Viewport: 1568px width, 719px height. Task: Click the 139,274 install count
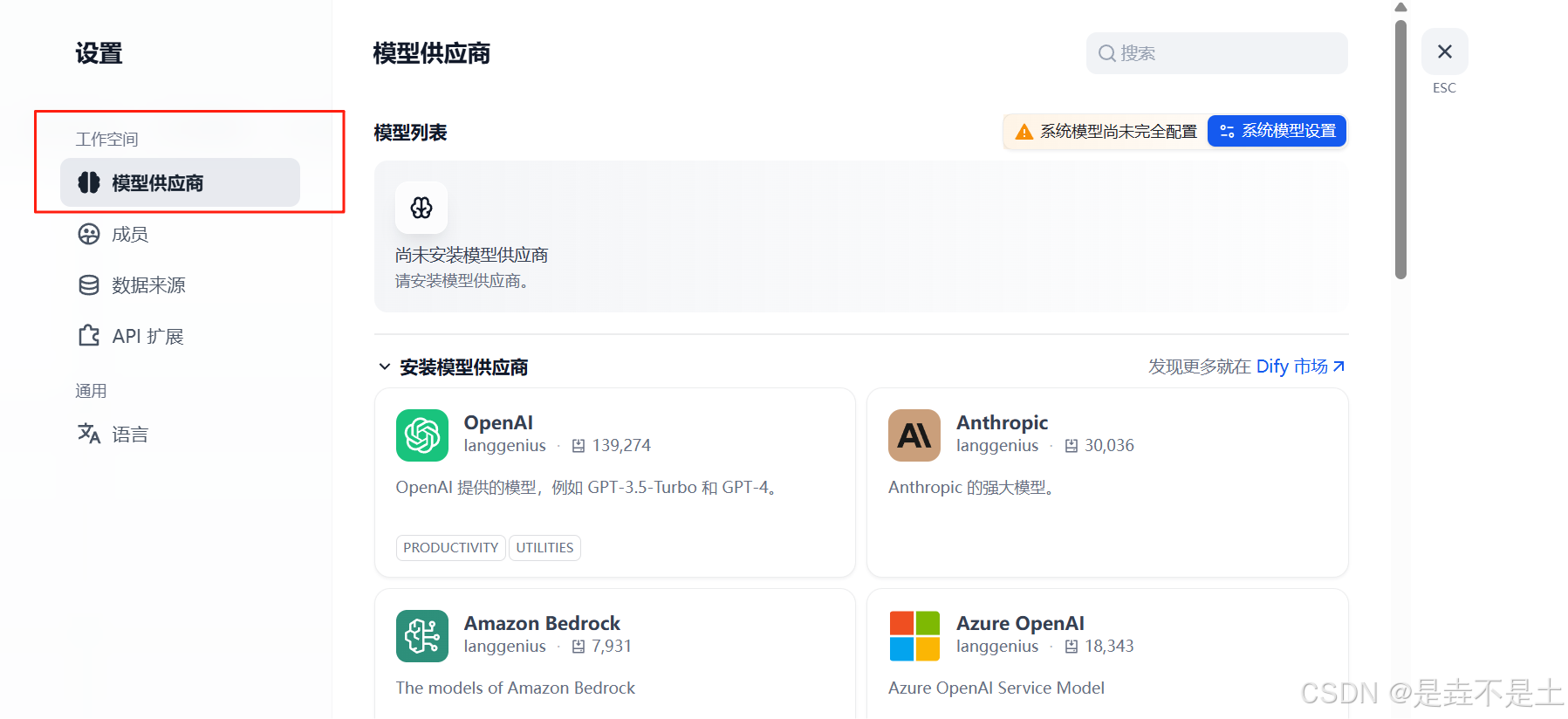pos(621,446)
